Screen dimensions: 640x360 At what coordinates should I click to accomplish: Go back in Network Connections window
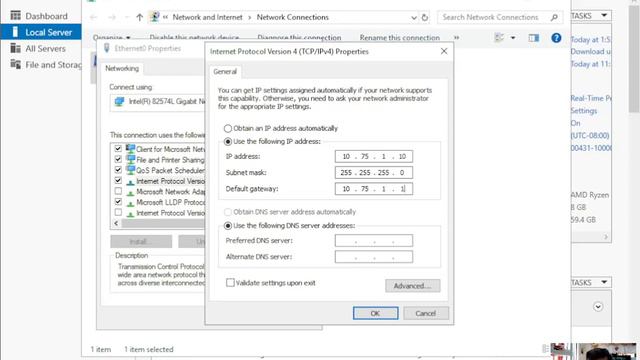click(93, 17)
